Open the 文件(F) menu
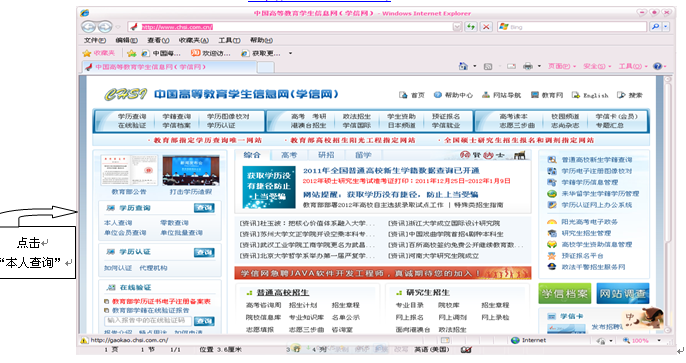The height and width of the screenshot is (363, 686). (x=94, y=40)
